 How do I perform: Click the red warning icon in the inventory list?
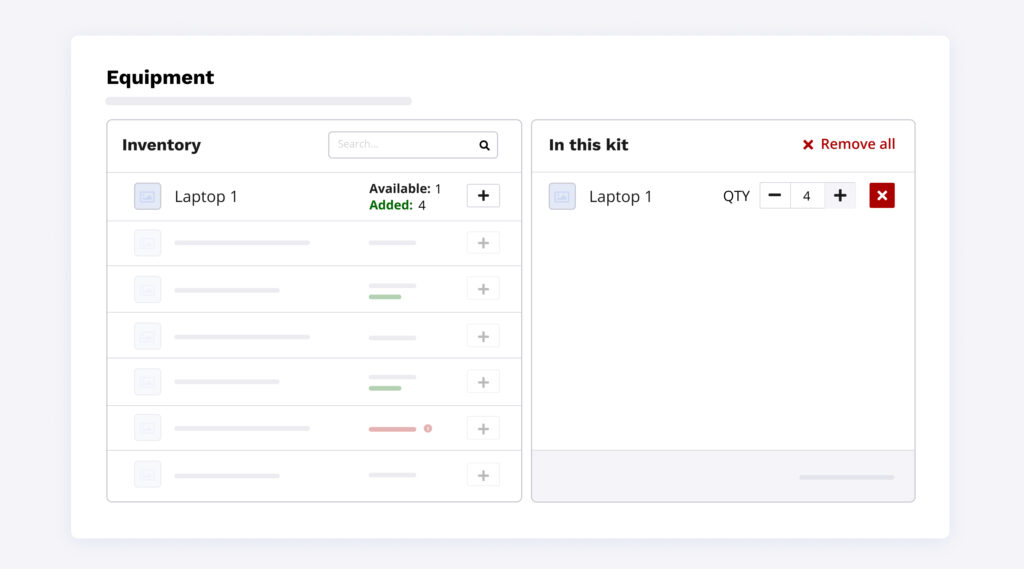(428, 428)
